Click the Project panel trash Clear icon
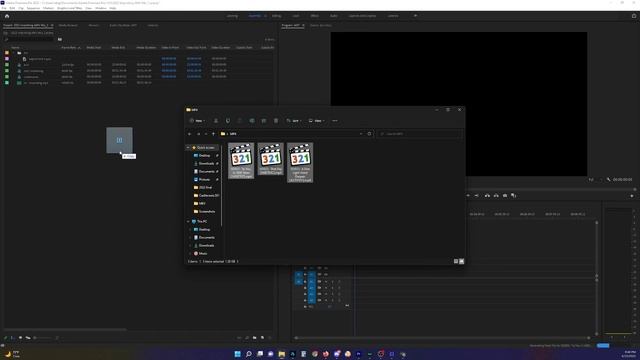This screenshot has height=360, width=640. [270, 338]
